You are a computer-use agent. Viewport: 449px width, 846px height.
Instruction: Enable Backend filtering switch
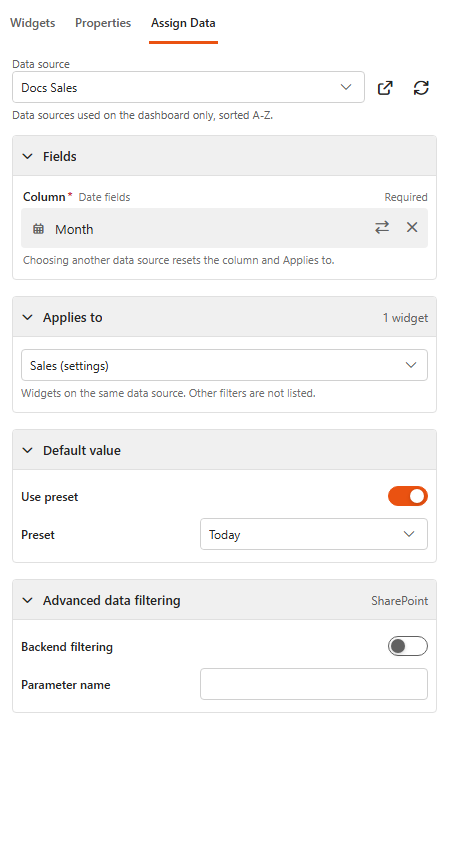(x=407, y=646)
